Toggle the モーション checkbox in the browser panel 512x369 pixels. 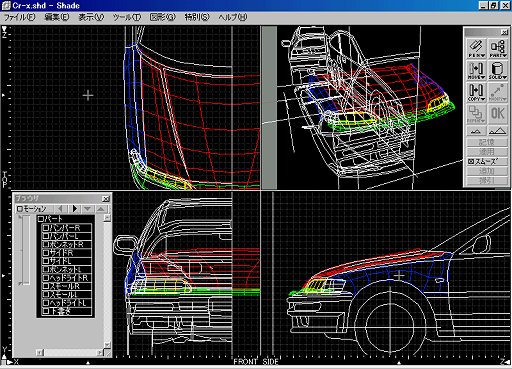tap(20, 209)
